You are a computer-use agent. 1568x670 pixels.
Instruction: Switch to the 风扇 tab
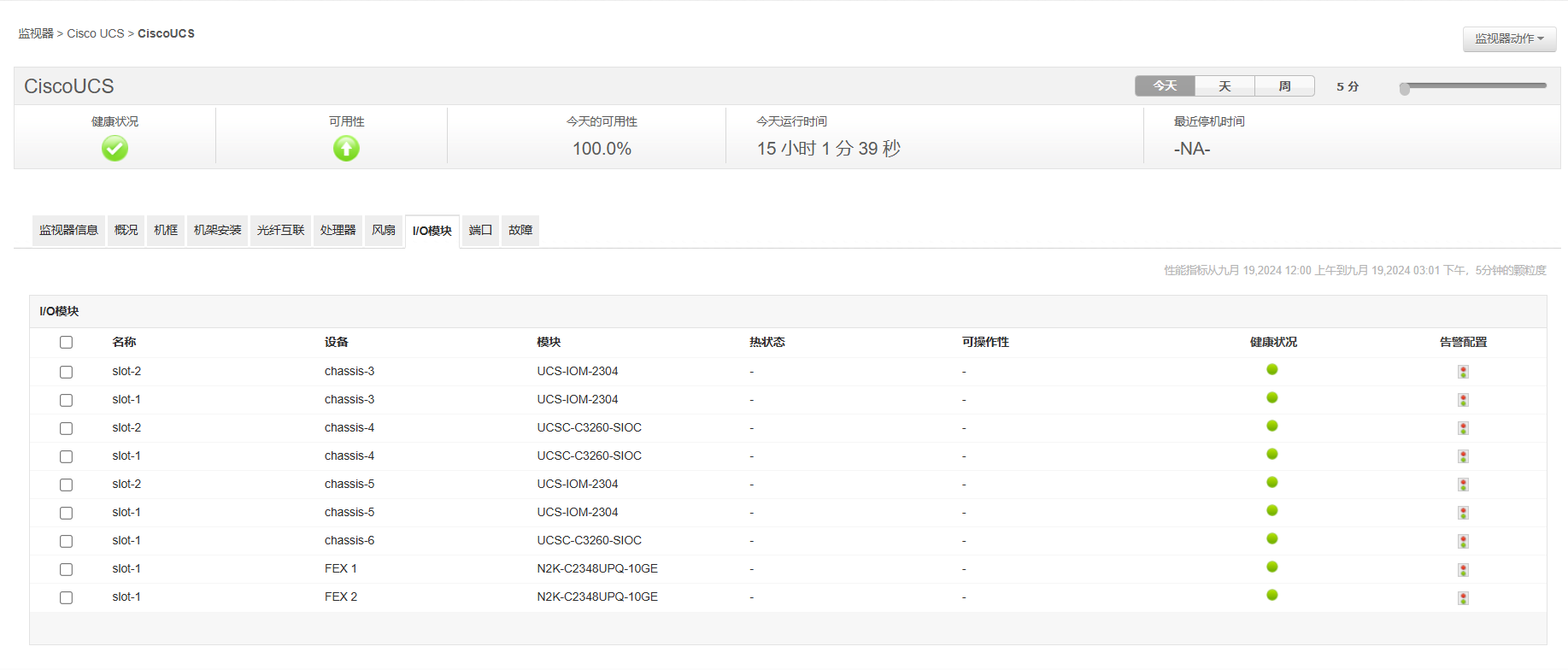pyautogui.click(x=383, y=231)
